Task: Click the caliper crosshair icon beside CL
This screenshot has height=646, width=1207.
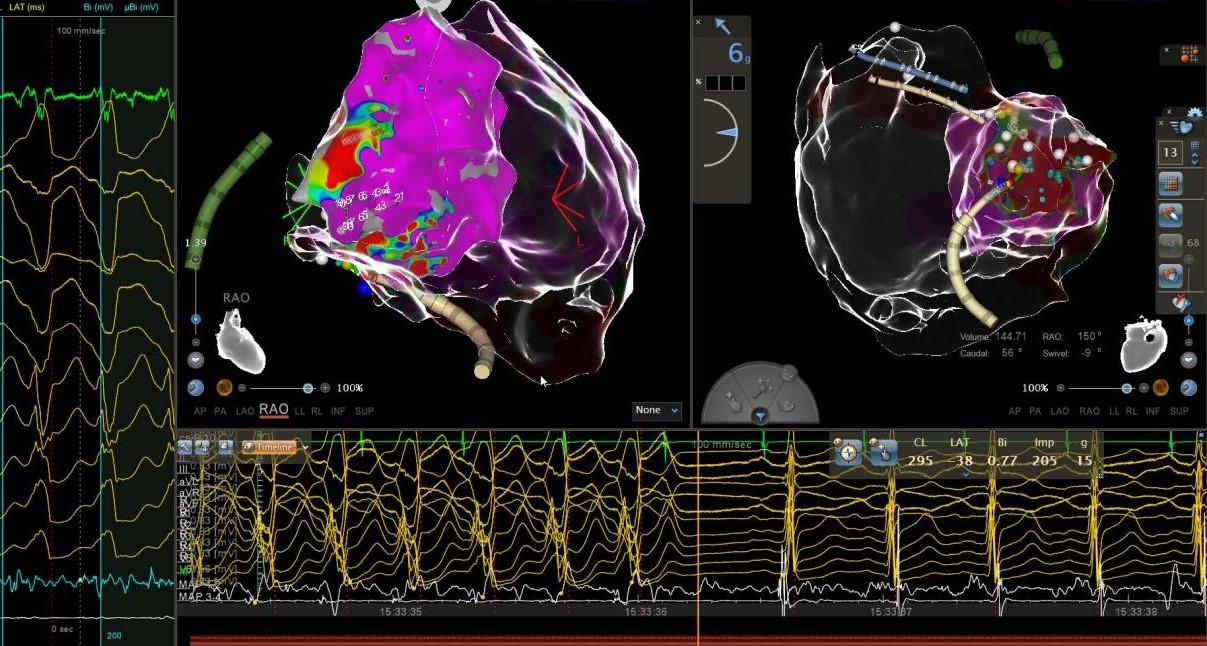Action: click(848, 452)
